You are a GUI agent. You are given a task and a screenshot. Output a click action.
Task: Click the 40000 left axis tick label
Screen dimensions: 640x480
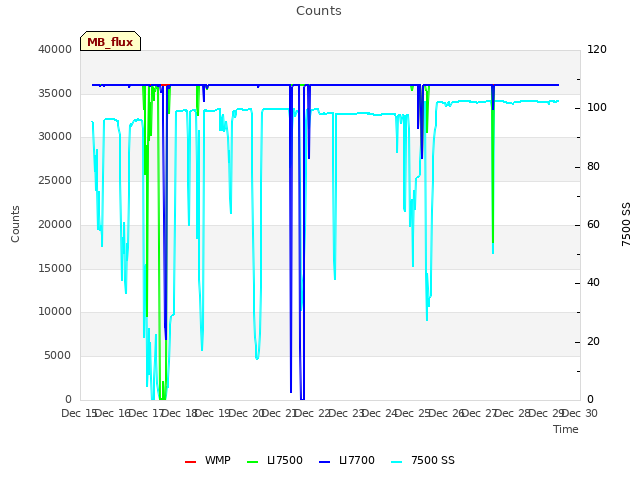coord(55,49)
